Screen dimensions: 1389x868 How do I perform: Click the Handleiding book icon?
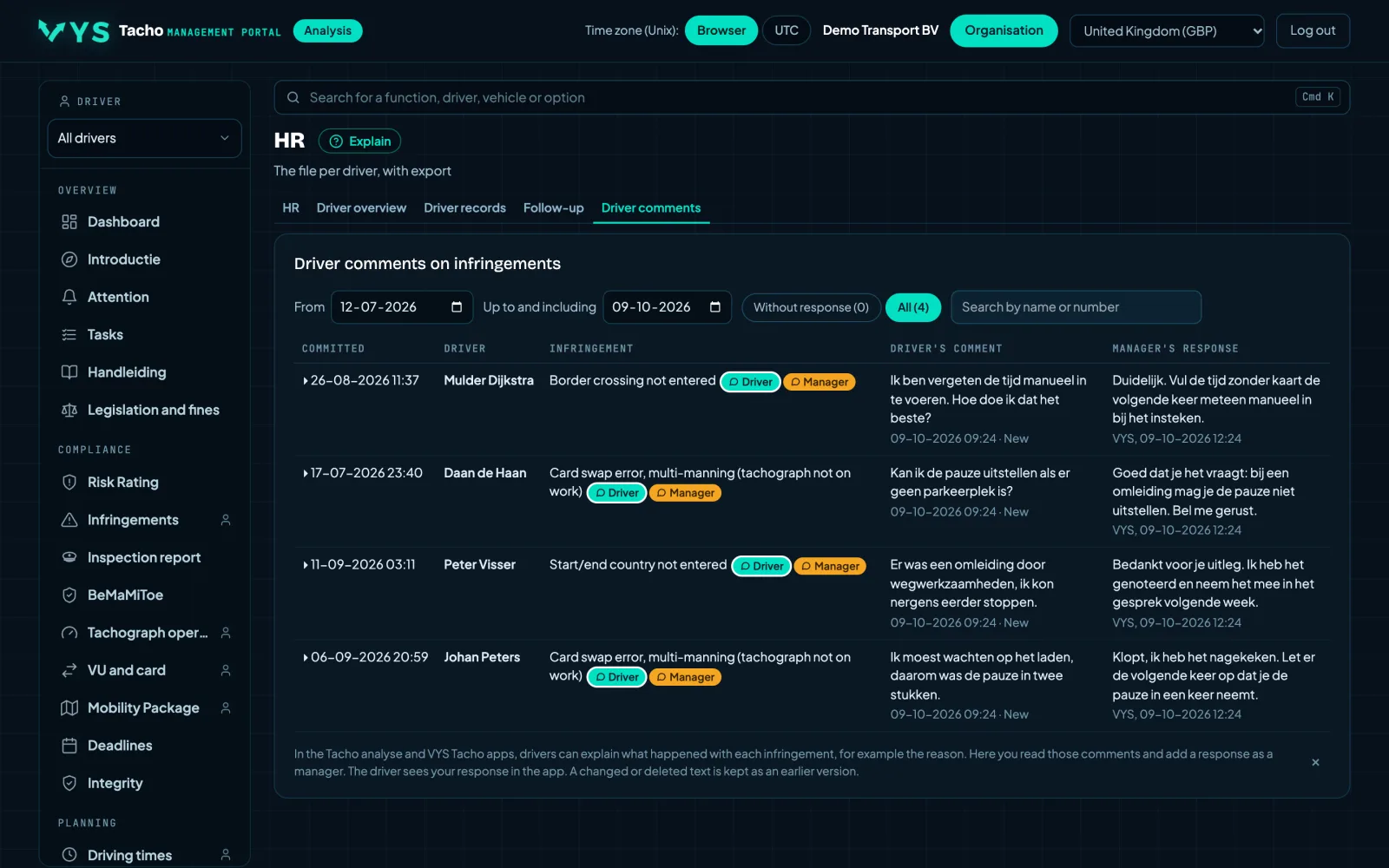coord(69,372)
